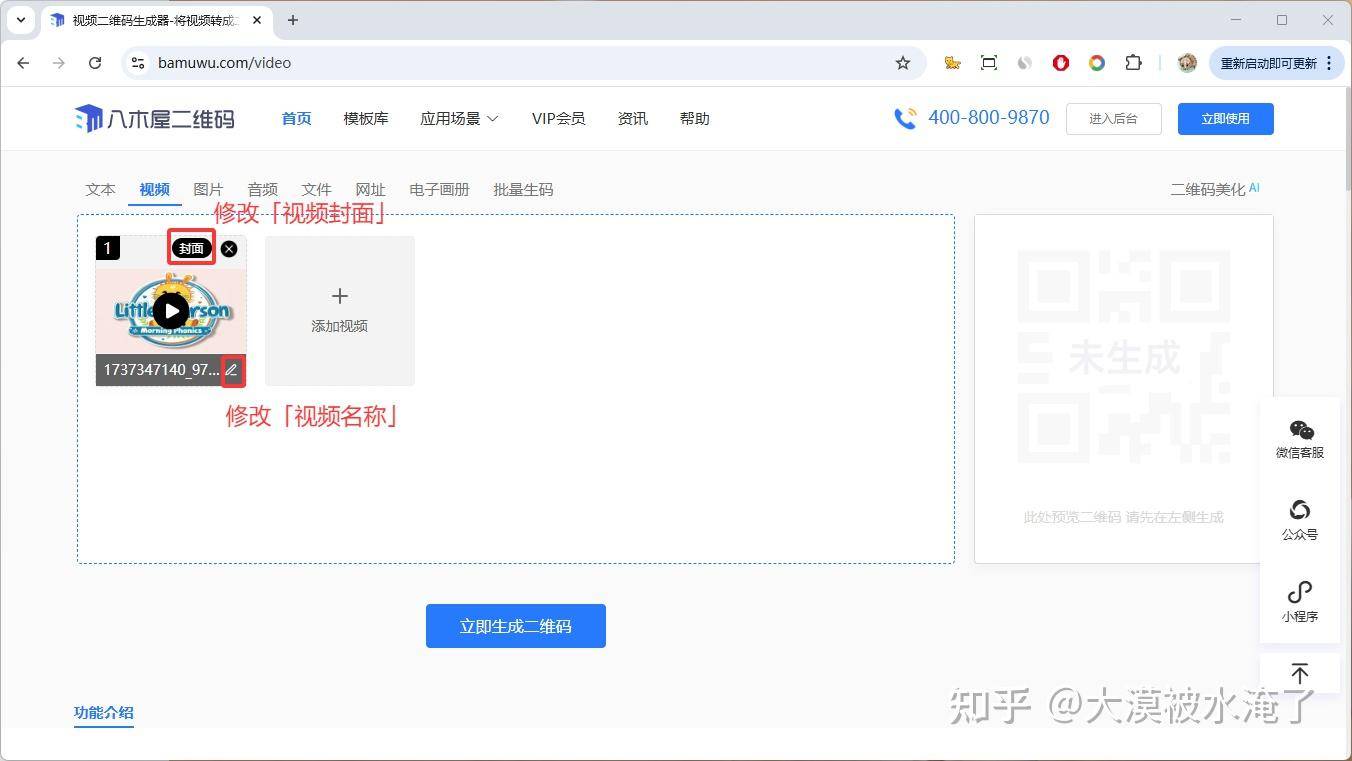
Task: Open 小程序 in the side panel
Action: click(1300, 603)
